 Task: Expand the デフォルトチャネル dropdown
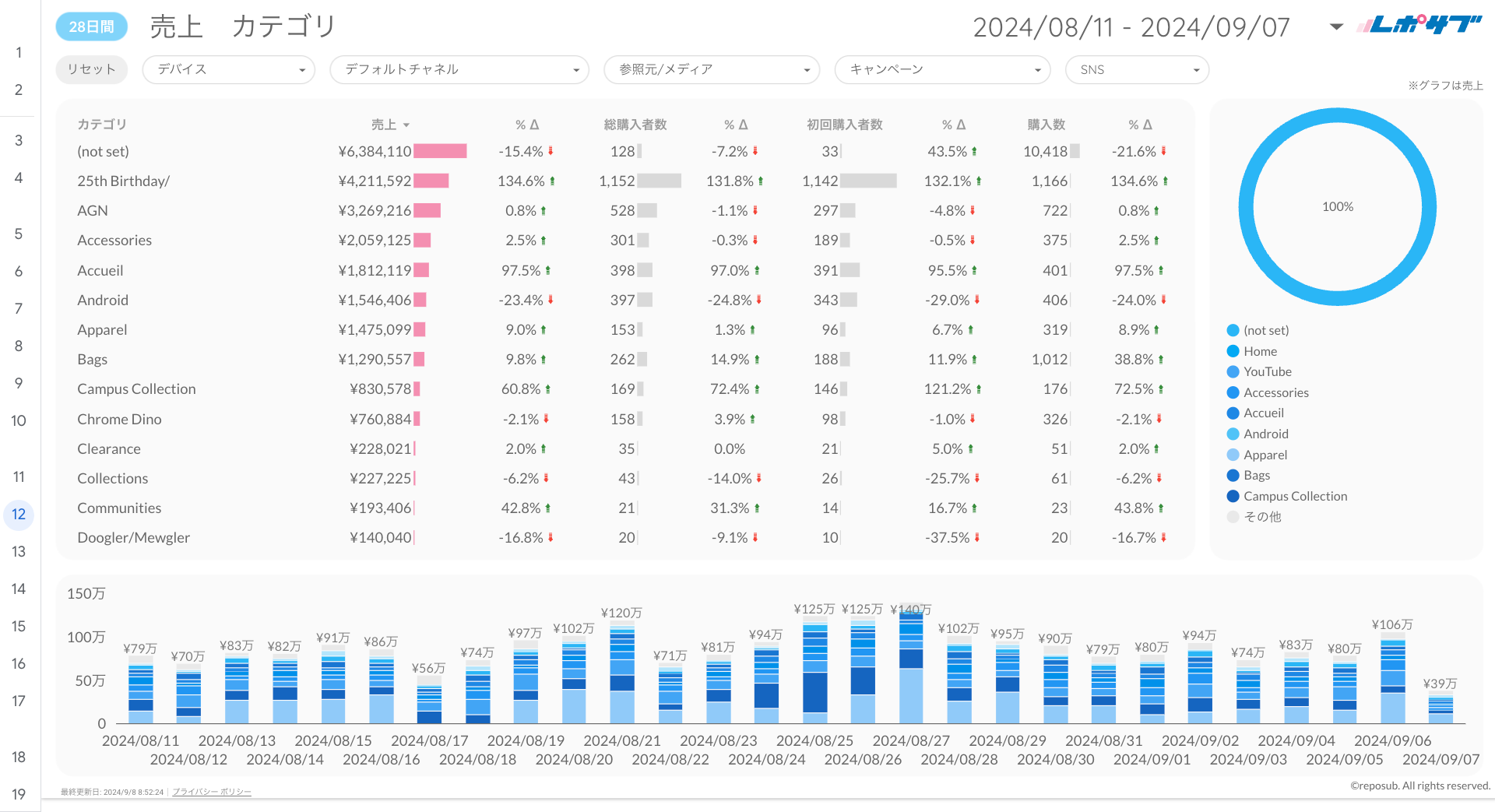click(459, 70)
